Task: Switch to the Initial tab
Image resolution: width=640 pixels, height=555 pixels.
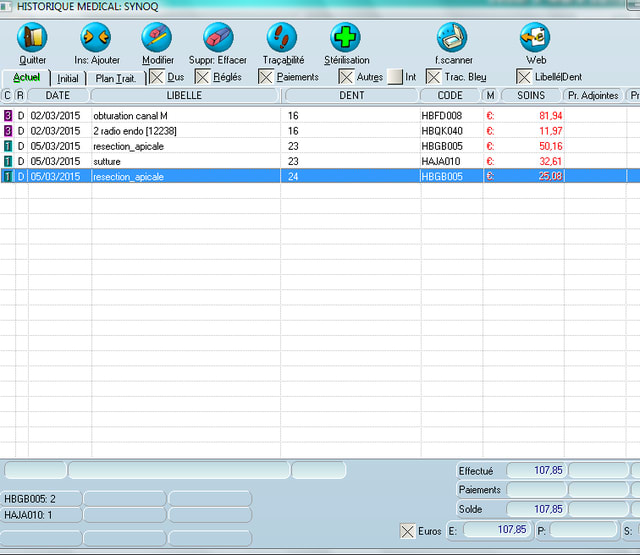Action: (x=68, y=78)
